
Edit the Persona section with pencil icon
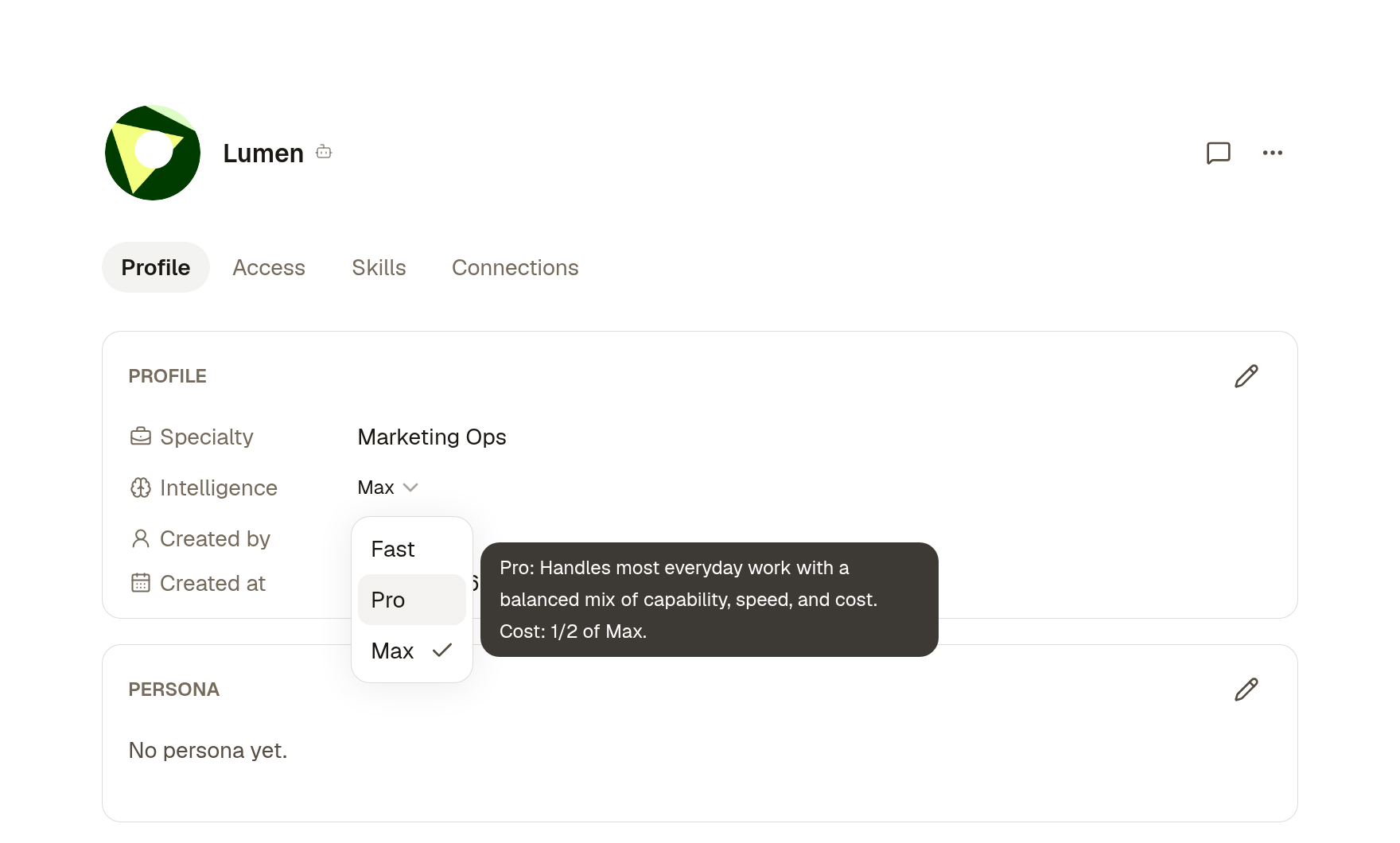point(1246,690)
